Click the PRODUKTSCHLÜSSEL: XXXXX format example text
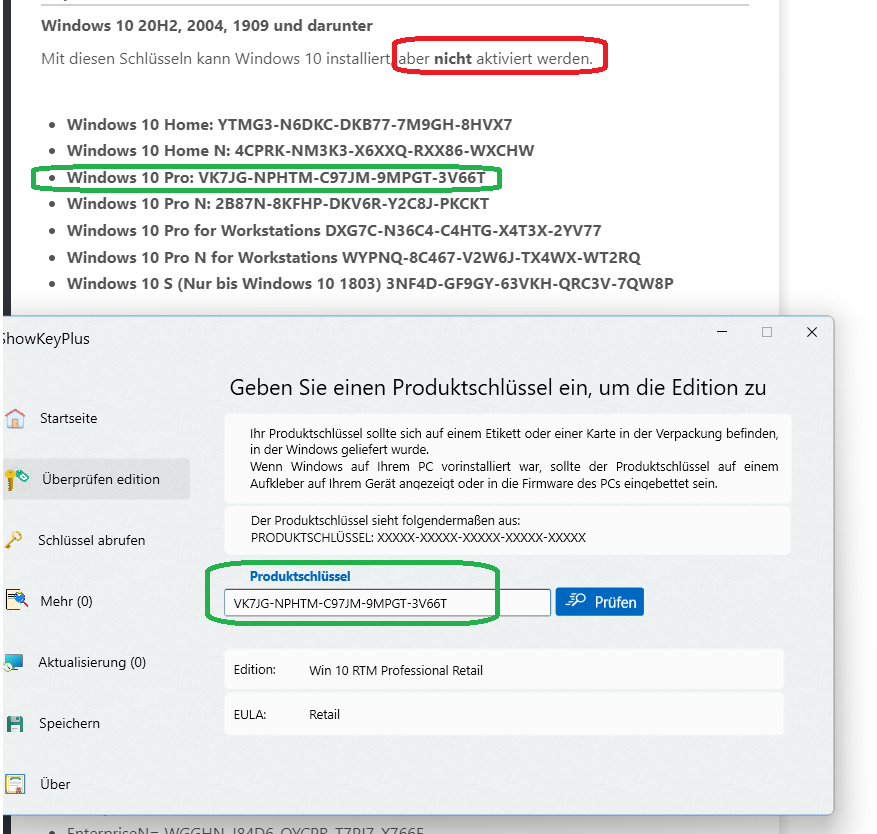Viewport: 877px width, 834px height. point(418,538)
